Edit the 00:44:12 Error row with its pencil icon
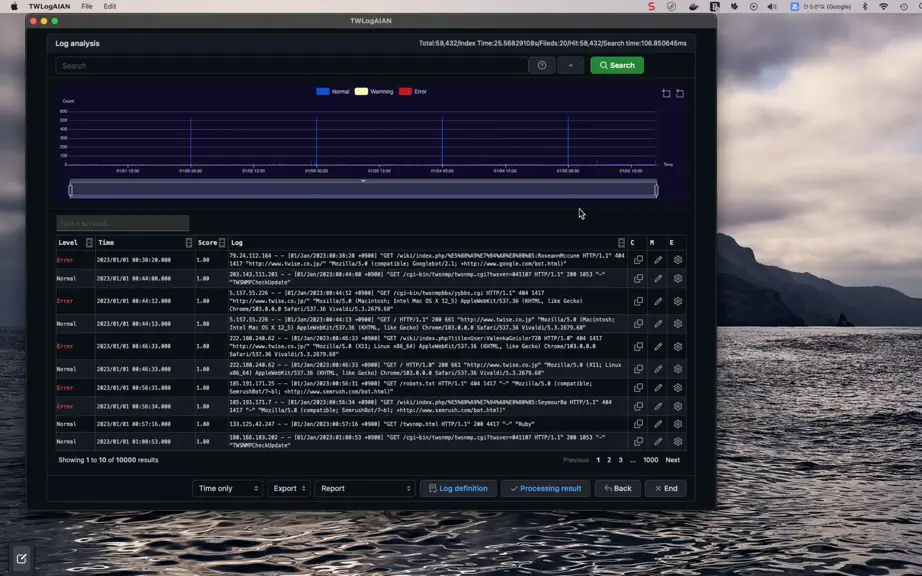 (x=658, y=301)
